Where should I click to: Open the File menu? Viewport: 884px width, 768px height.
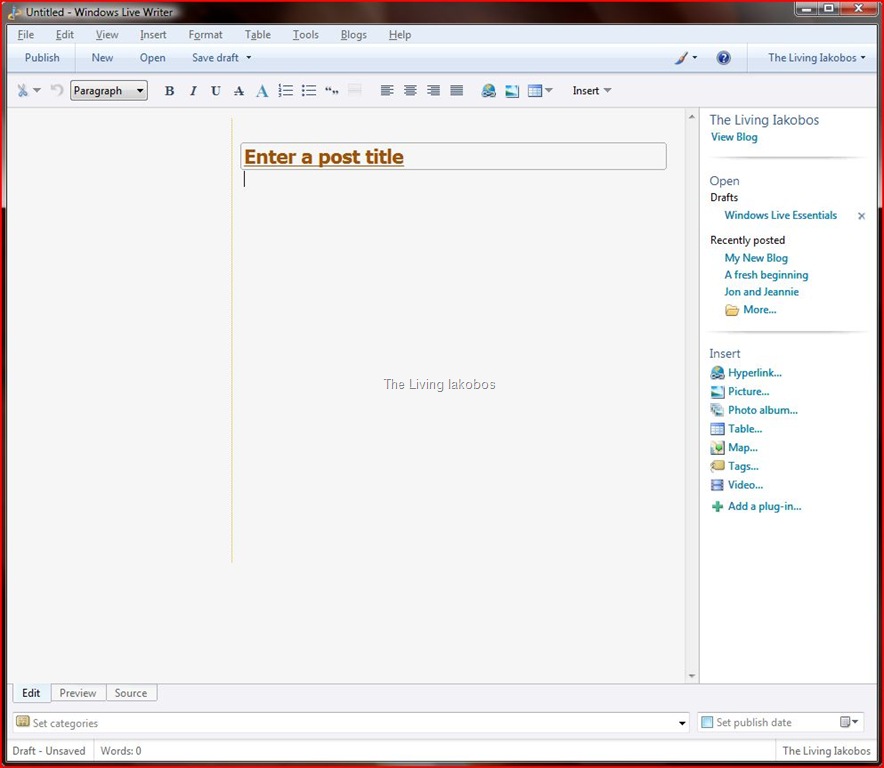point(26,34)
